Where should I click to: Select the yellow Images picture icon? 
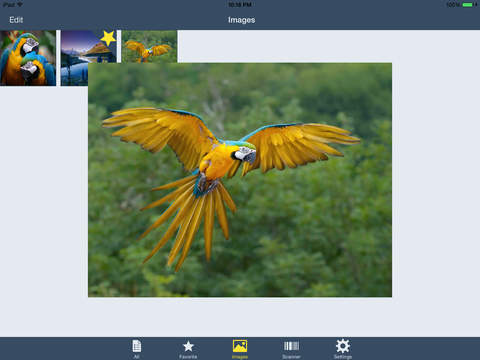point(240,346)
